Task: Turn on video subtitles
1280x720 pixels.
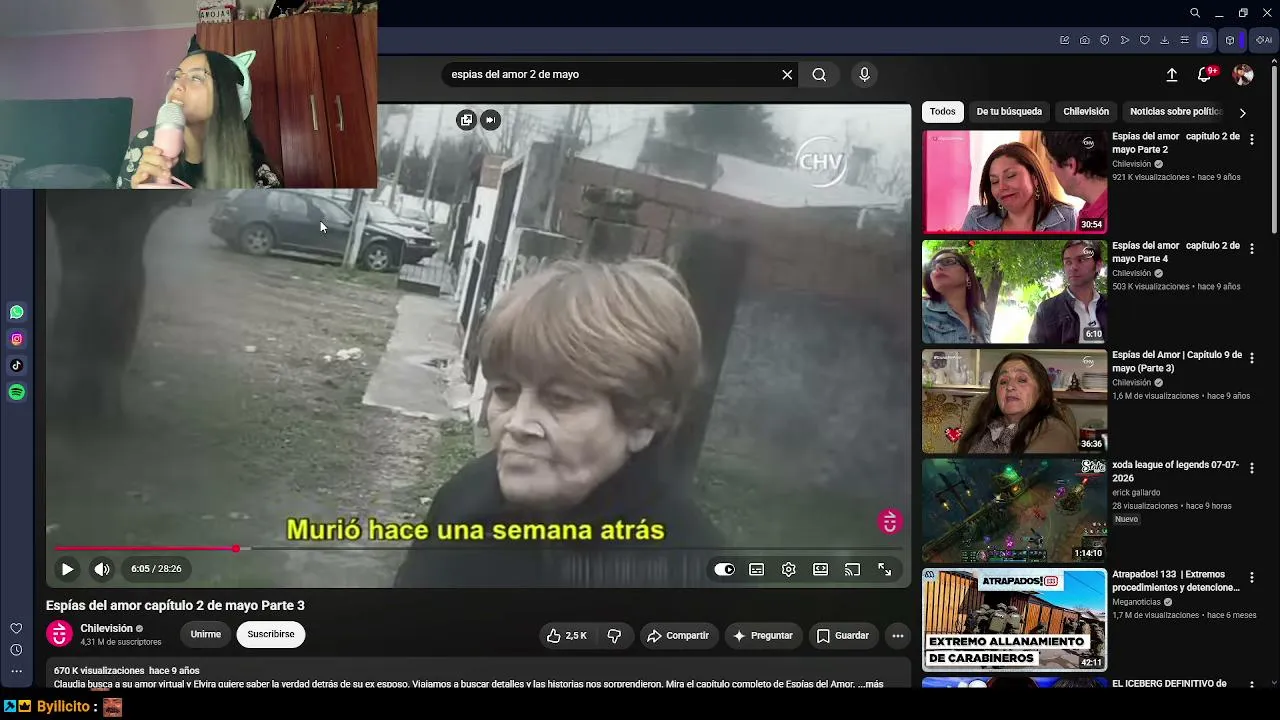Action: coord(757,569)
